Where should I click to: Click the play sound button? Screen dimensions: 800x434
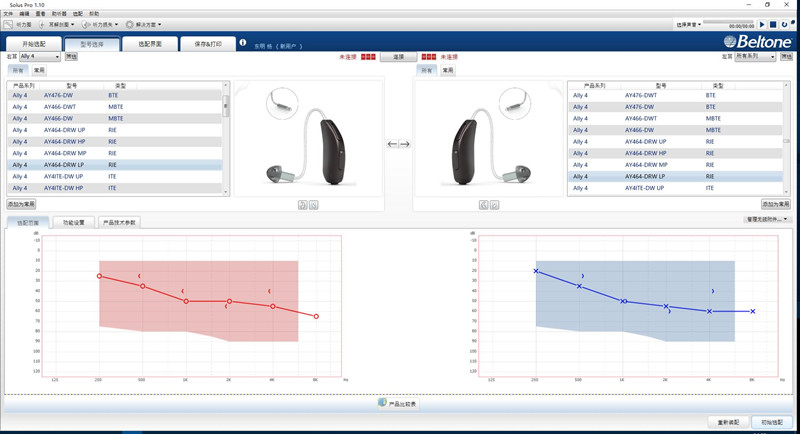point(761,24)
